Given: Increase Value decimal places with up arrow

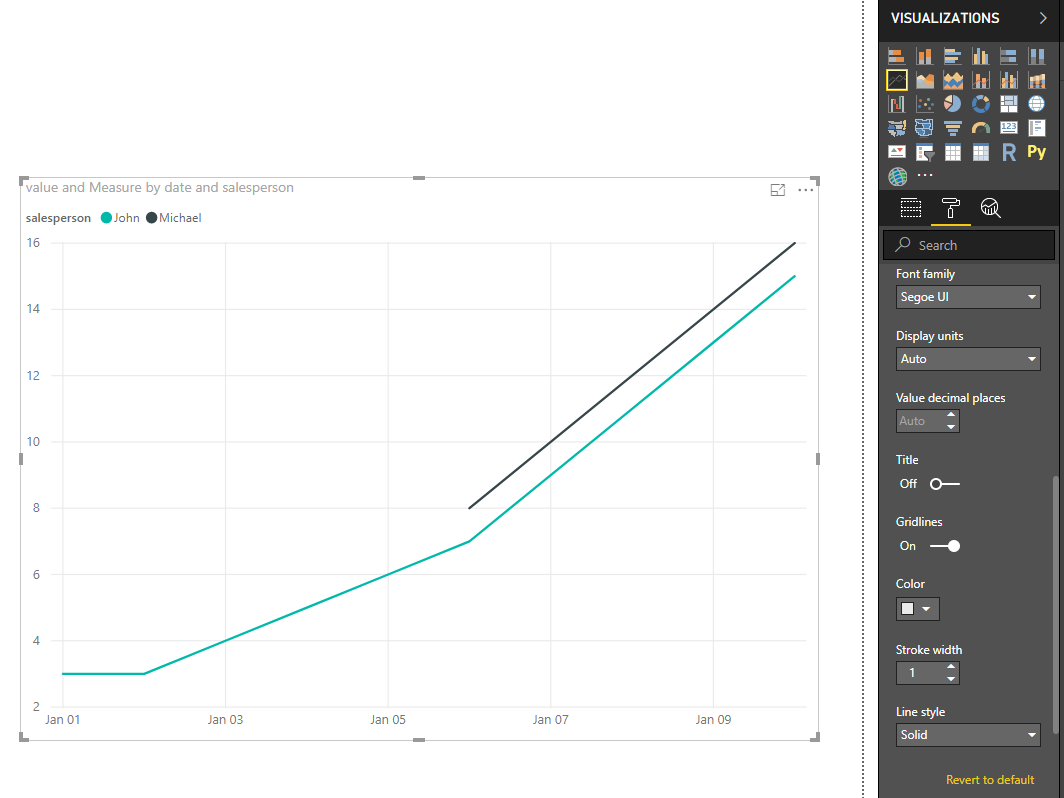Looking at the screenshot, I should click(x=951, y=415).
